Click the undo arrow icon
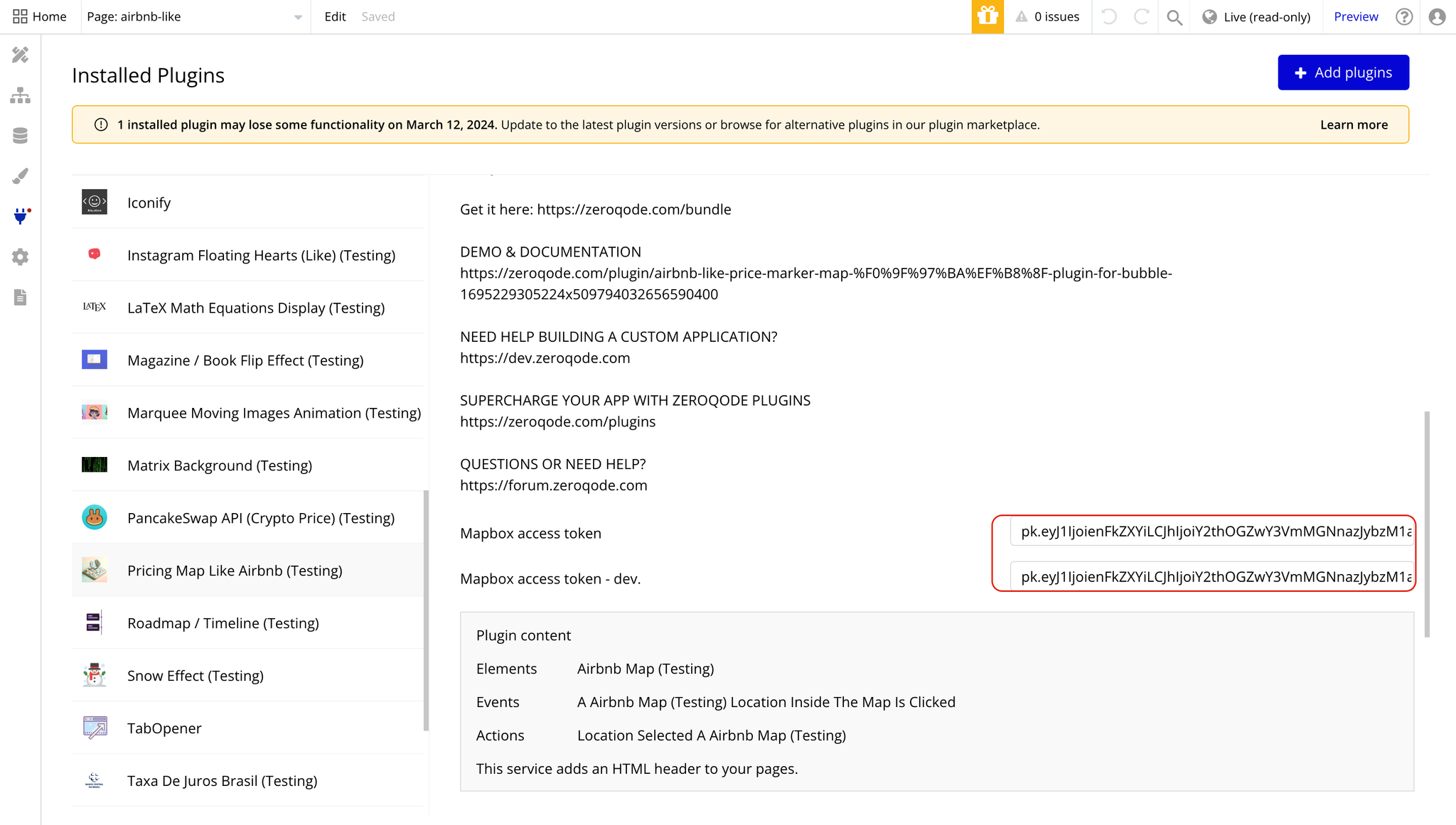Viewport: 1456px width, 825px height. 1108,16
